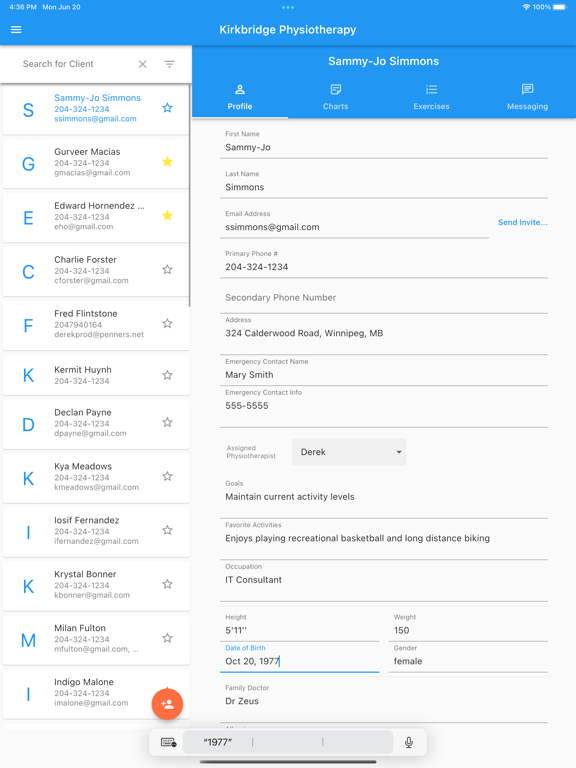576x768 pixels.
Task: Click the Kirkbridge Physiotherapy app title
Action: 288,29
